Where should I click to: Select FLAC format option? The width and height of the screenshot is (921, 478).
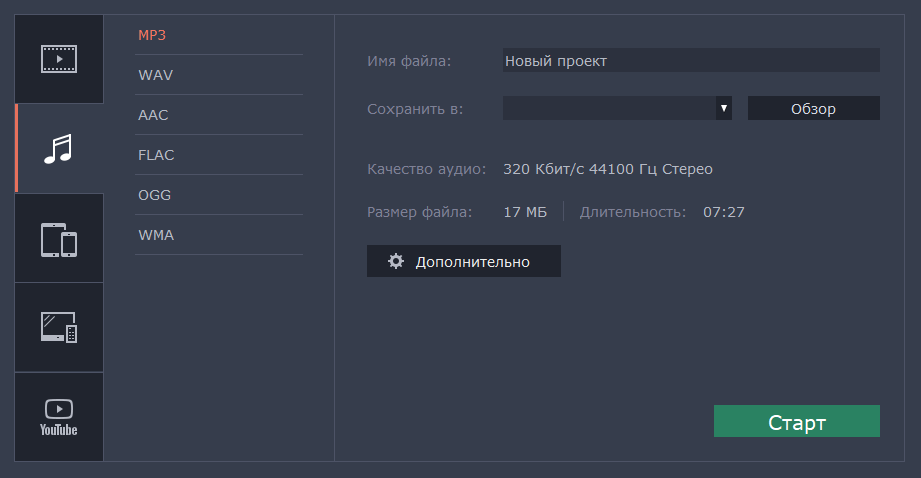(x=156, y=155)
